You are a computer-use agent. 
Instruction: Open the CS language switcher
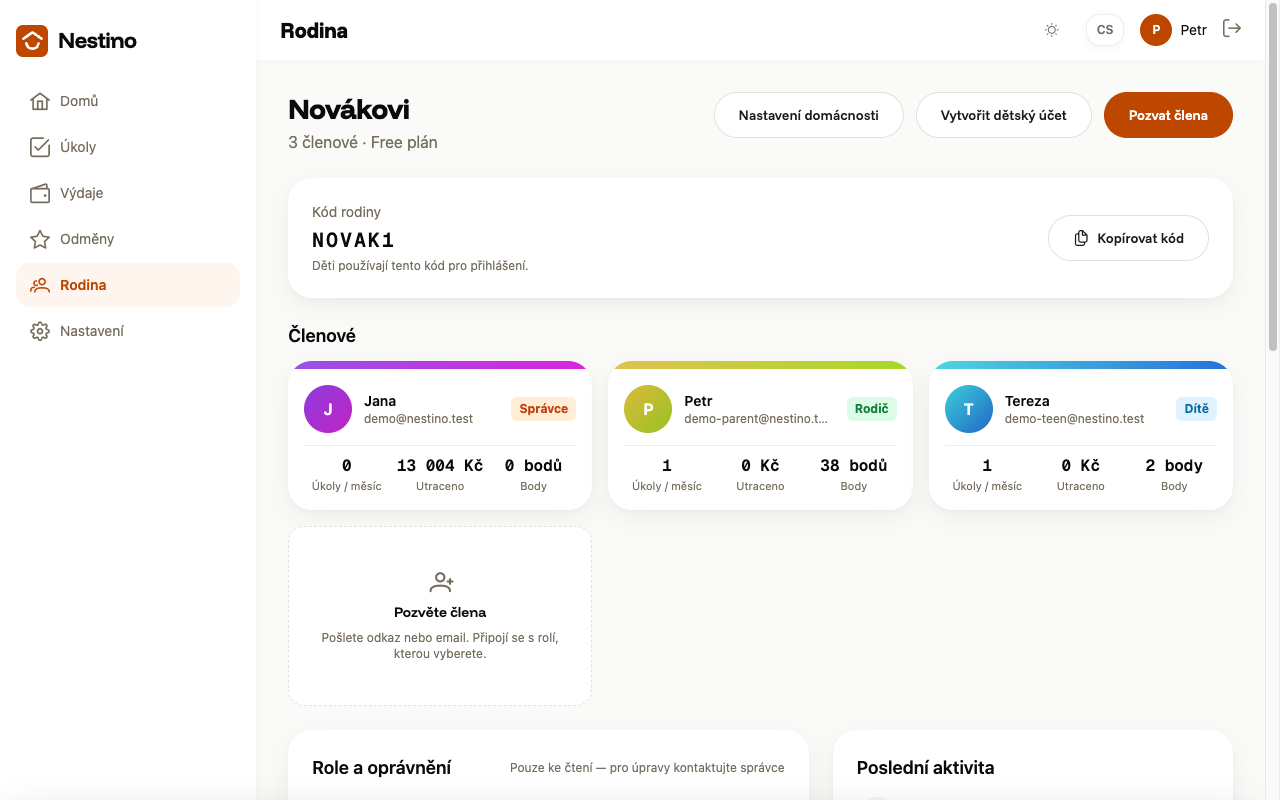coord(1105,30)
